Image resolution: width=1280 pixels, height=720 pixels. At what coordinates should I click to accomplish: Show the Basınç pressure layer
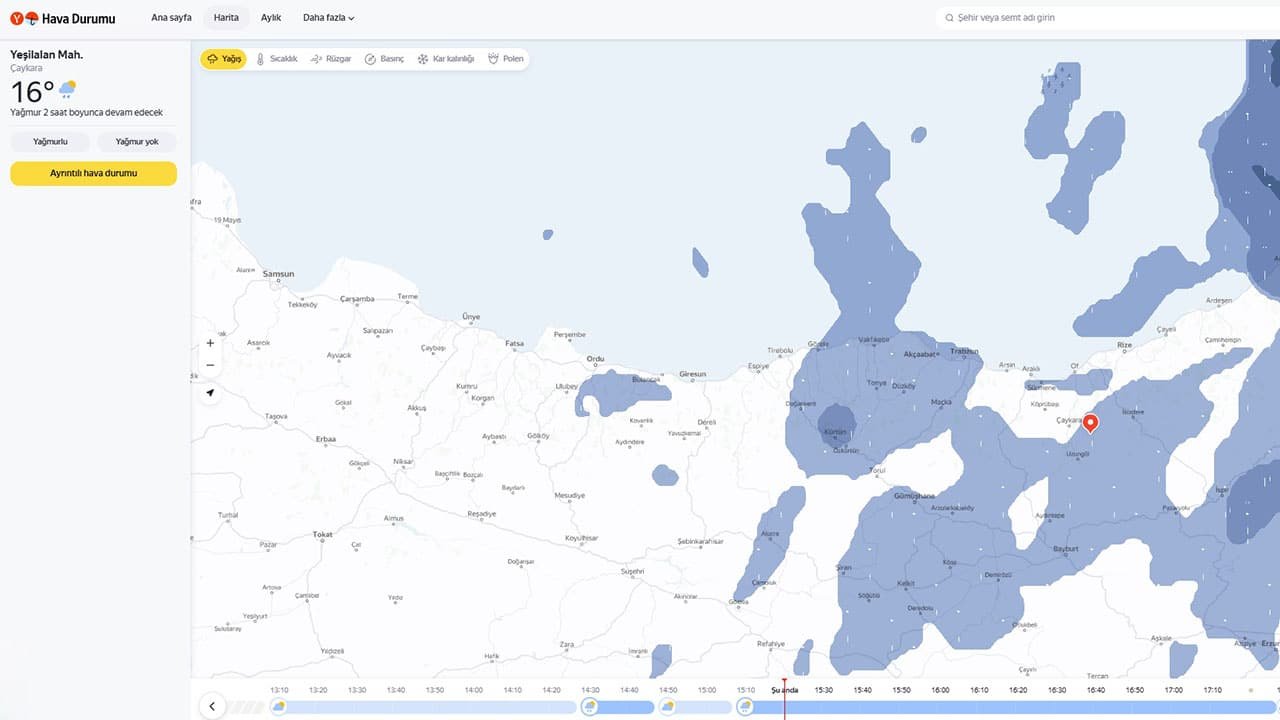coord(384,59)
